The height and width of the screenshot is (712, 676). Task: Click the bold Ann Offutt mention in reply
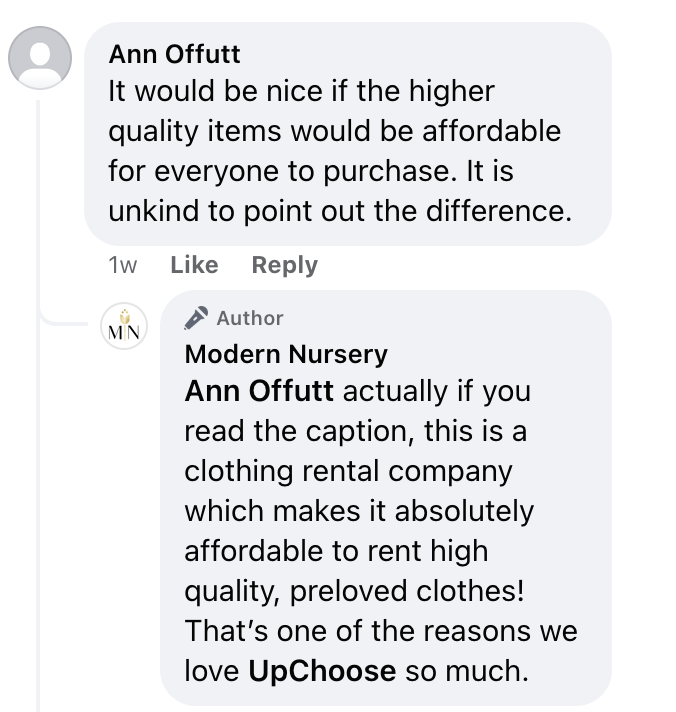click(x=259, y=391)
